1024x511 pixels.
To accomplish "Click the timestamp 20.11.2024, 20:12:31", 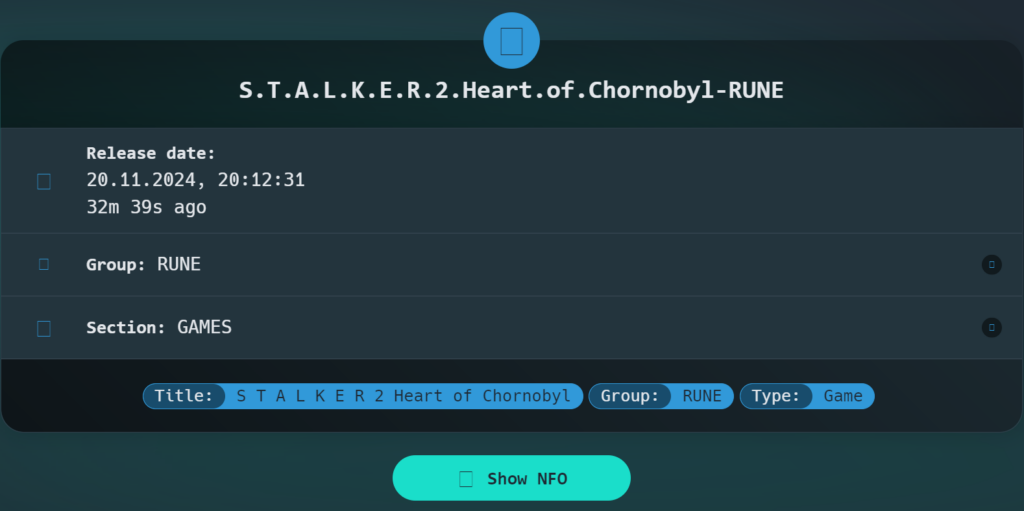I will (195, 180).
